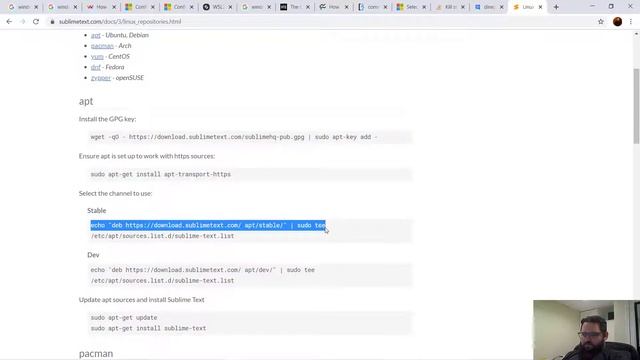Open the 'zypper' link for openSUSE

pyautogui.click(x=101, y=78)
